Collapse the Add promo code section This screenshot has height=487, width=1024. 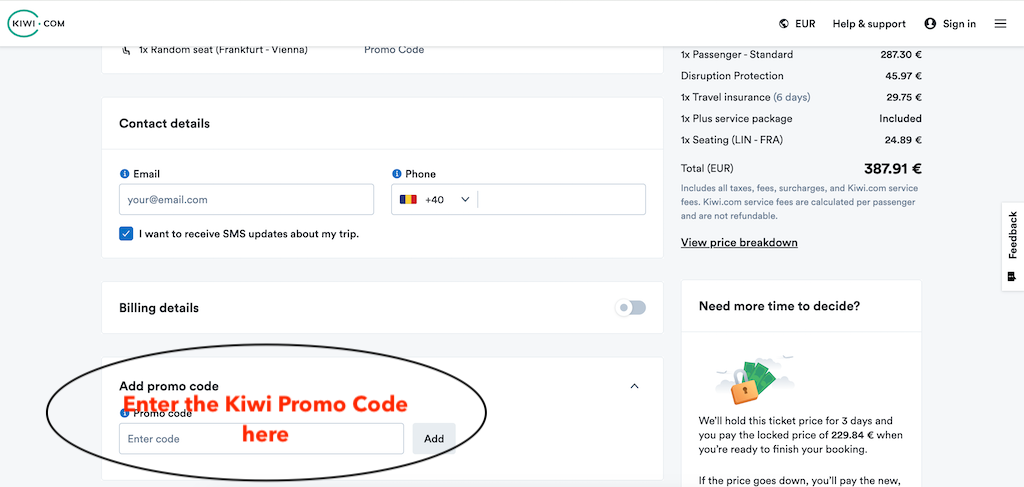[634, 386]
